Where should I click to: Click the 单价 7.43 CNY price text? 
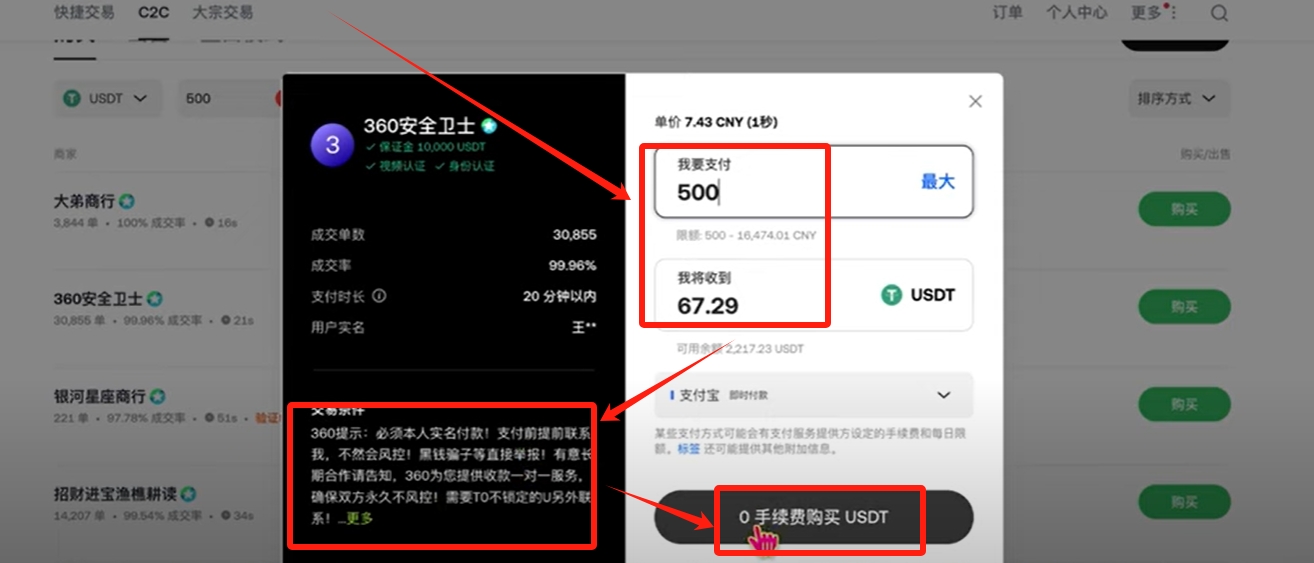716,122
